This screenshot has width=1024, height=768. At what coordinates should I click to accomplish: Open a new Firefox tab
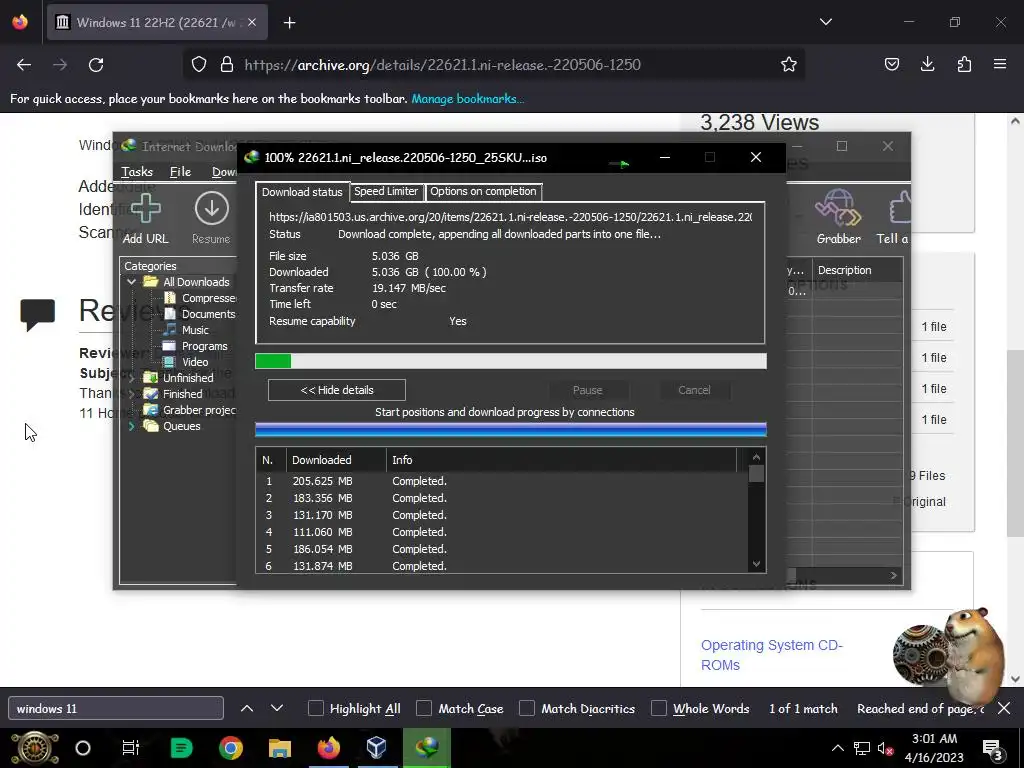coord(290,23)
